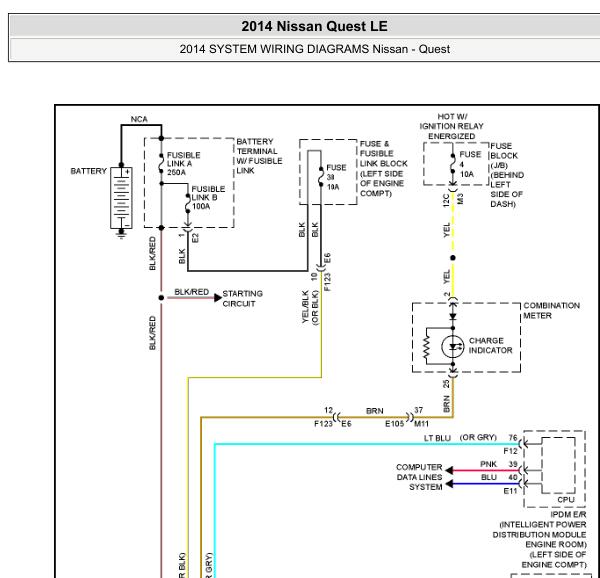Click the 'M11' connector label

tap(422, 424)
